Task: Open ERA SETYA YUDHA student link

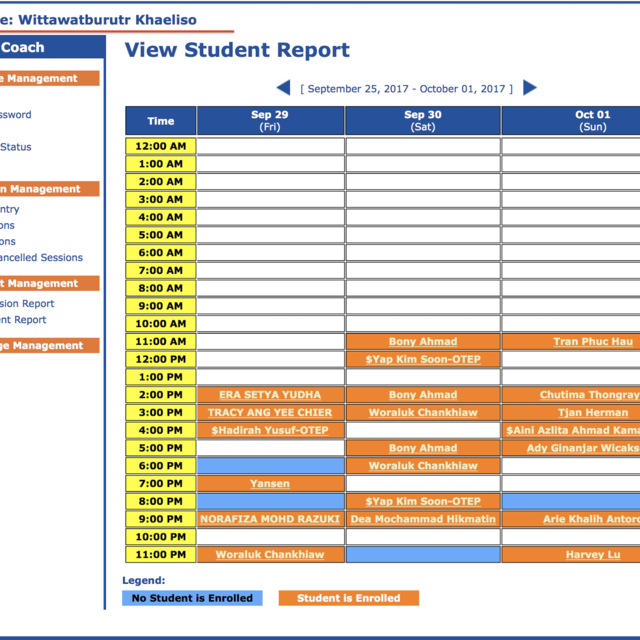Action: 270,395
